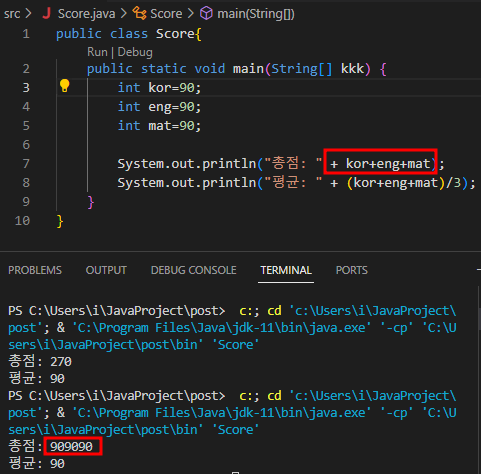Click the "평균: " string on line 8
Viewport: 481px width, 474px height.
click(x=293, y=182)
